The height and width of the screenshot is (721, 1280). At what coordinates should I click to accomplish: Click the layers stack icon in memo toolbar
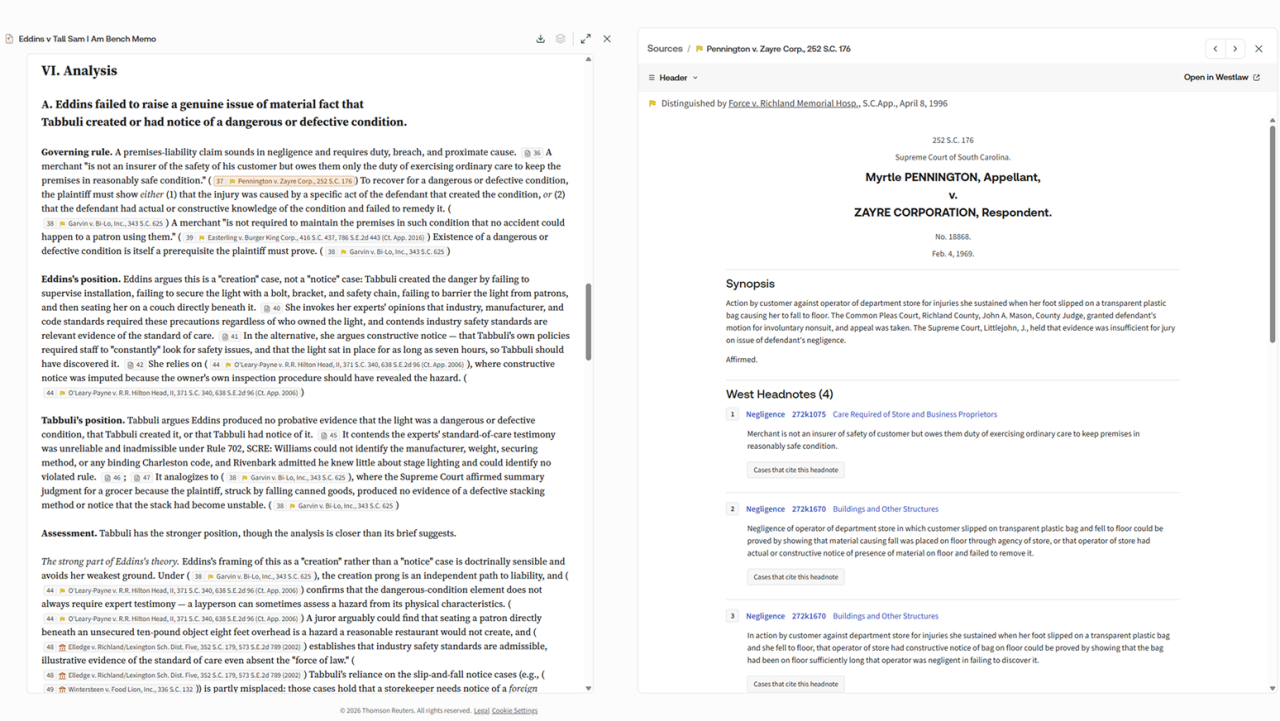(x=561, y=39)
